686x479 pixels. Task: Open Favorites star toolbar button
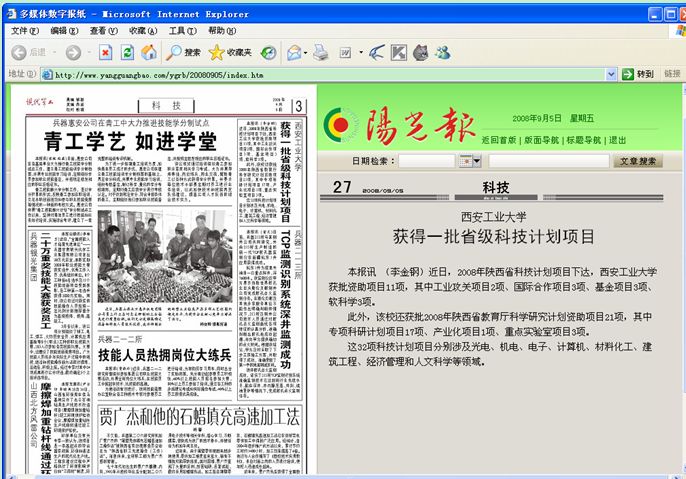pyautogui.click(x=230, y=53)
